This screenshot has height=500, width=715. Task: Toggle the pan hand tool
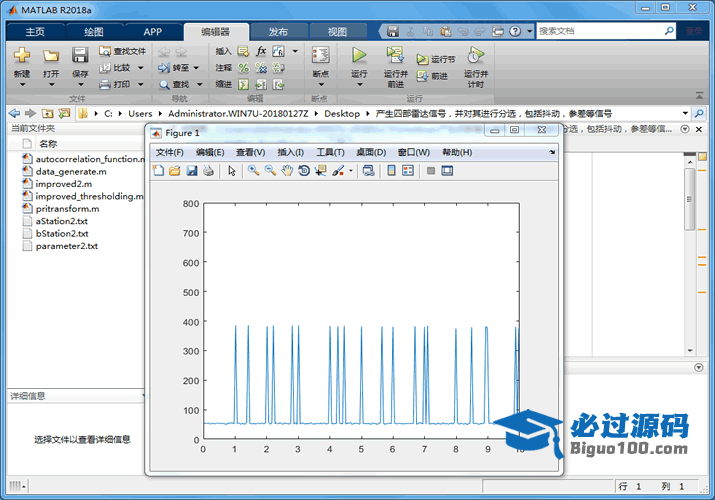click(x=287, y=171)
